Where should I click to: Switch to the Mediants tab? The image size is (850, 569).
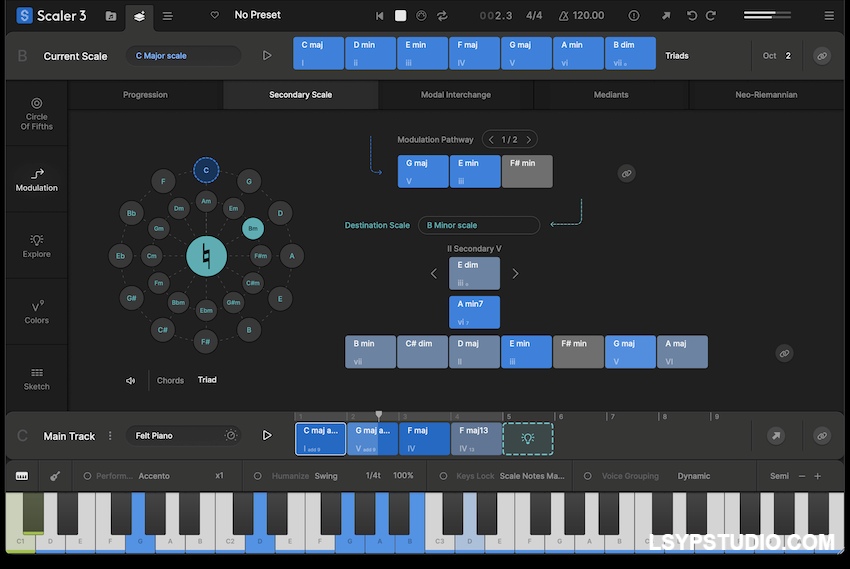pyautogui.click(x=611, y=95)
